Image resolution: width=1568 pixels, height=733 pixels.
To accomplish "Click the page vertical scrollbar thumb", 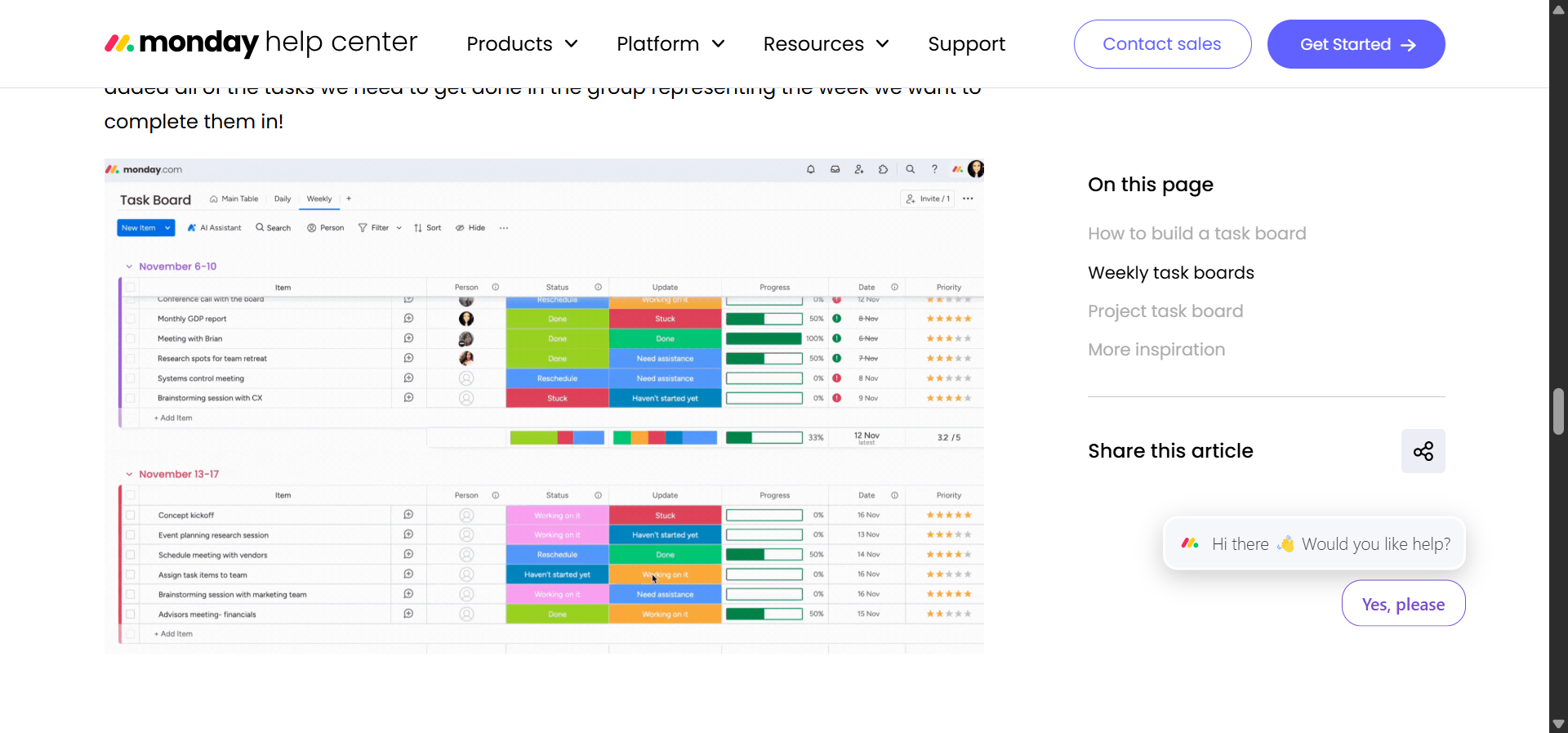I will click(1558, 411).
